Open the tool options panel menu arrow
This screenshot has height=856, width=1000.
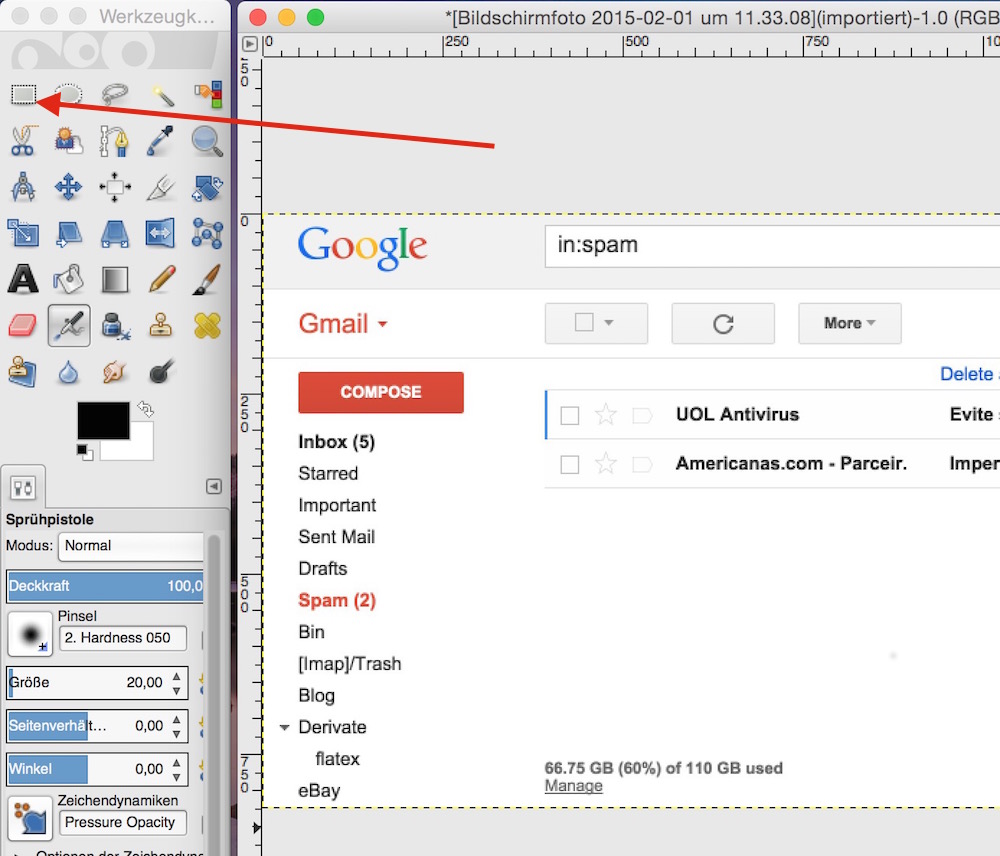tap(214, 487)
